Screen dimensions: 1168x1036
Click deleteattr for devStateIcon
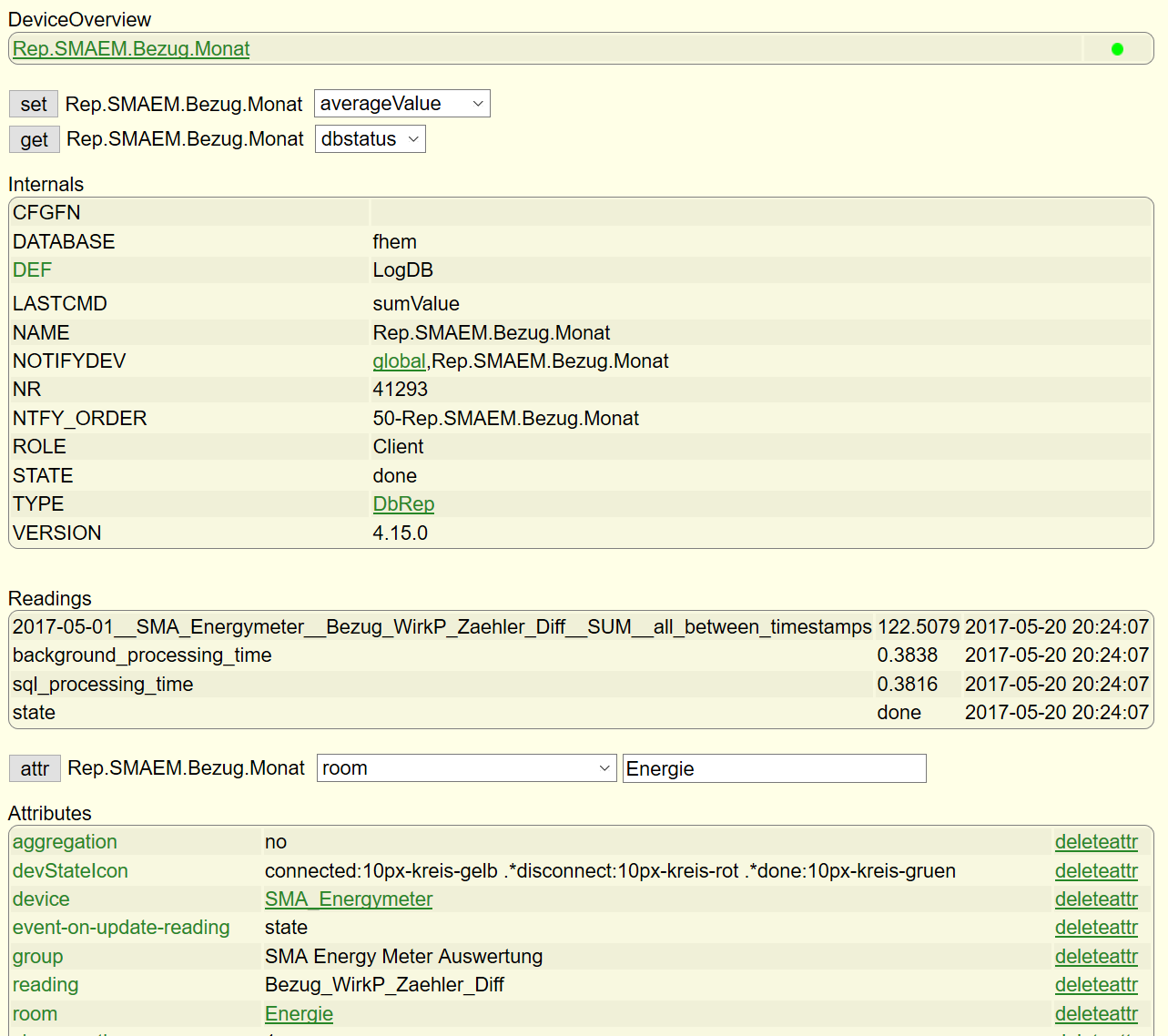coord(1096,871)
